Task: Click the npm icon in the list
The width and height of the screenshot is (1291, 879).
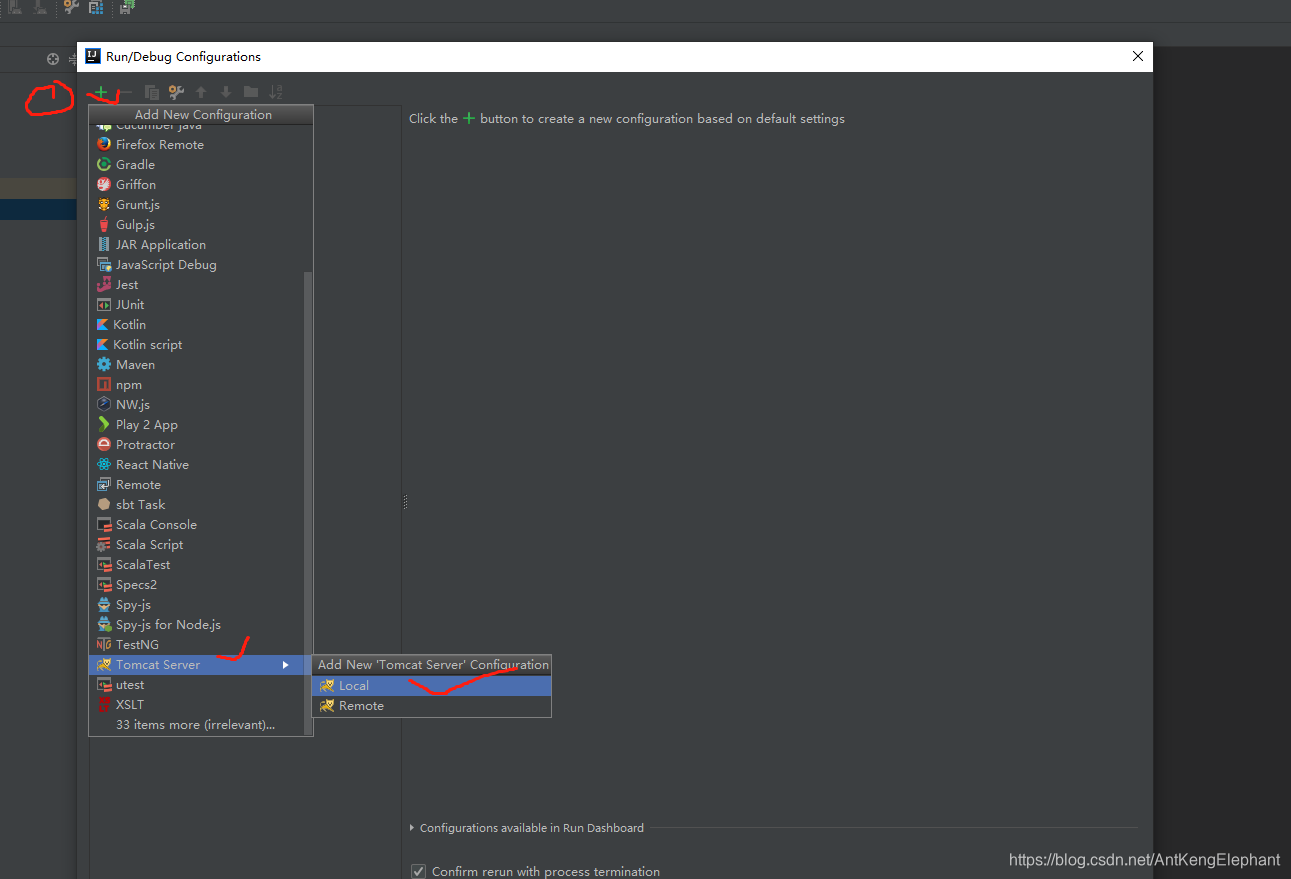Action: pos(104,384)
